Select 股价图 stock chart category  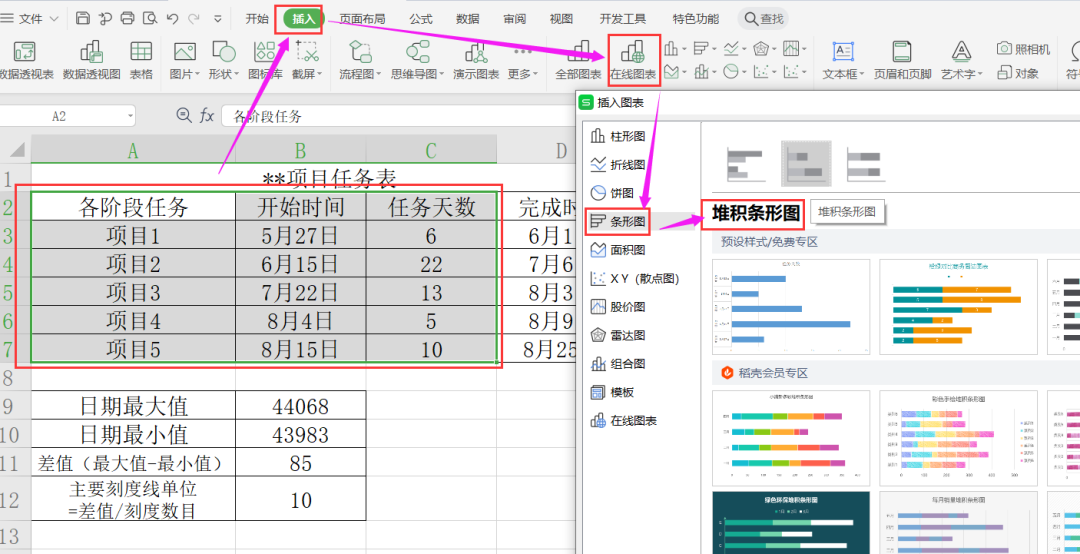pos(617,307)
